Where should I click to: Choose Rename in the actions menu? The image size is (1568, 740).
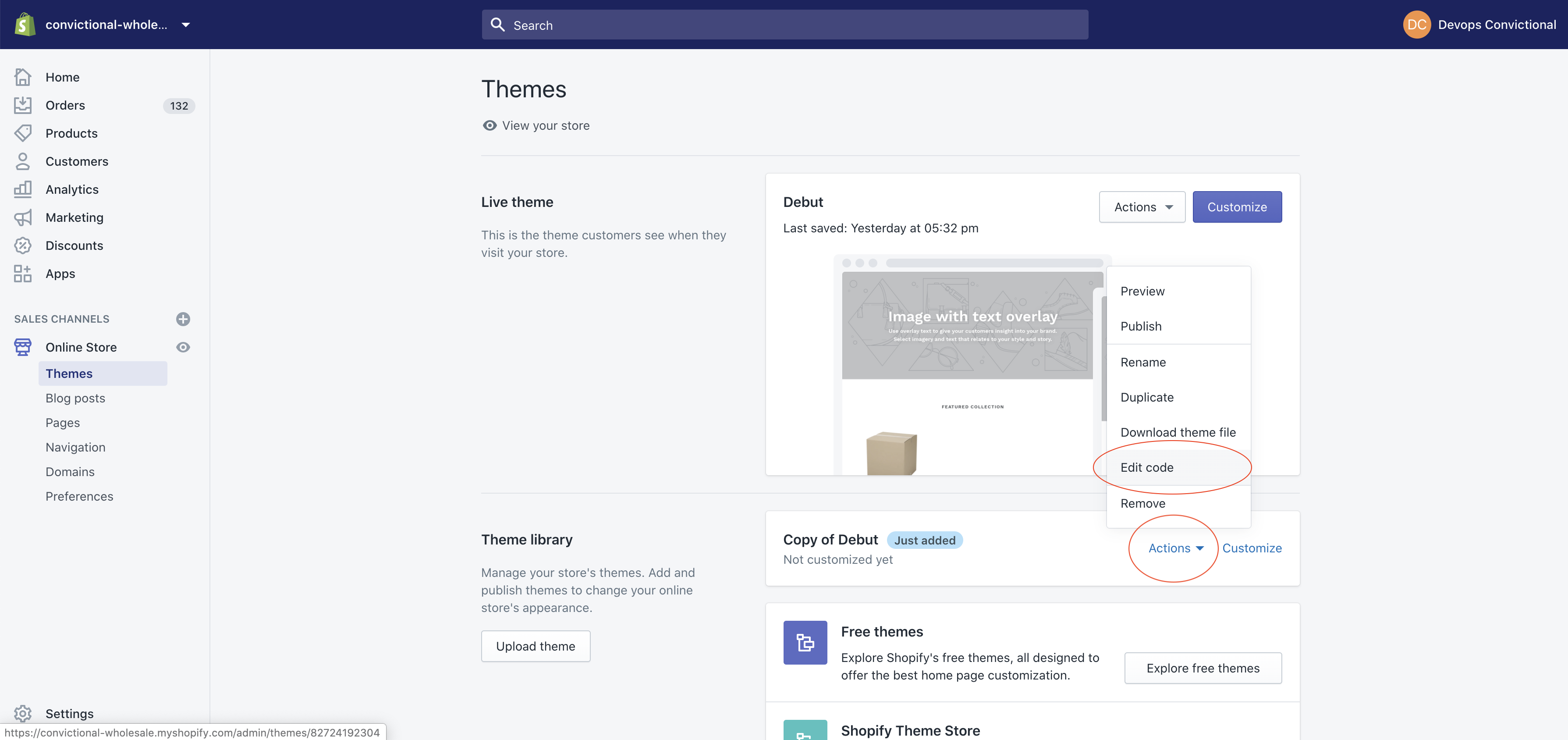tap(1178, 363)
